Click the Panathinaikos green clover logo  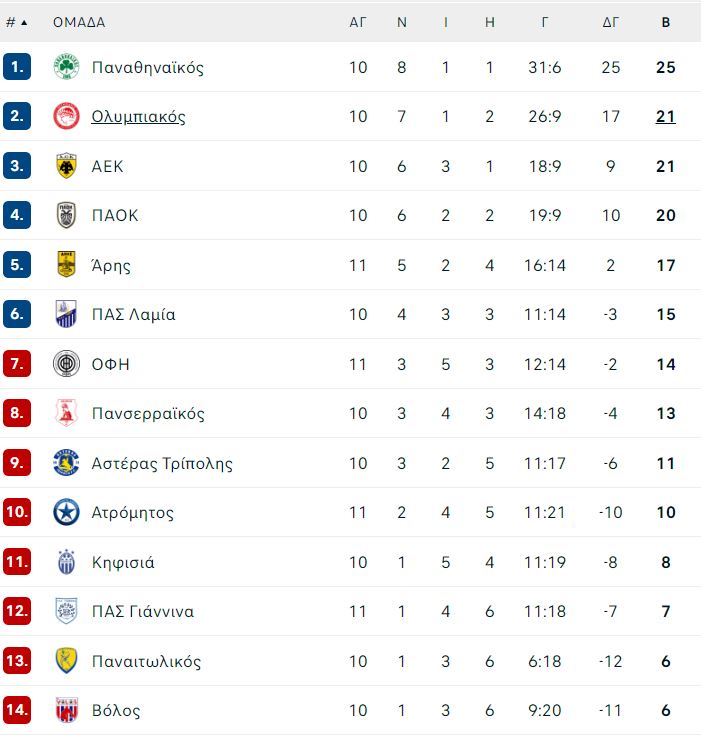tap(66, 67)
